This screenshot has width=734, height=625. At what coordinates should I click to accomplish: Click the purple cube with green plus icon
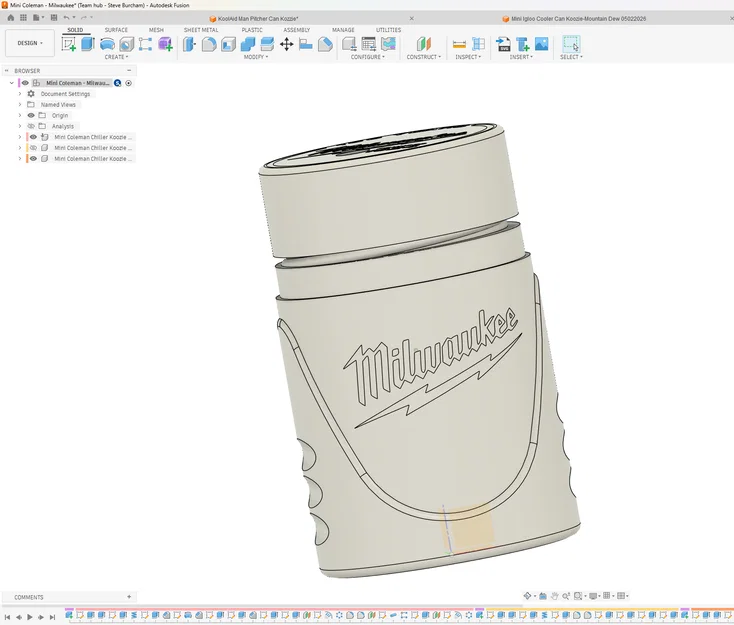(x=165, y=44)
